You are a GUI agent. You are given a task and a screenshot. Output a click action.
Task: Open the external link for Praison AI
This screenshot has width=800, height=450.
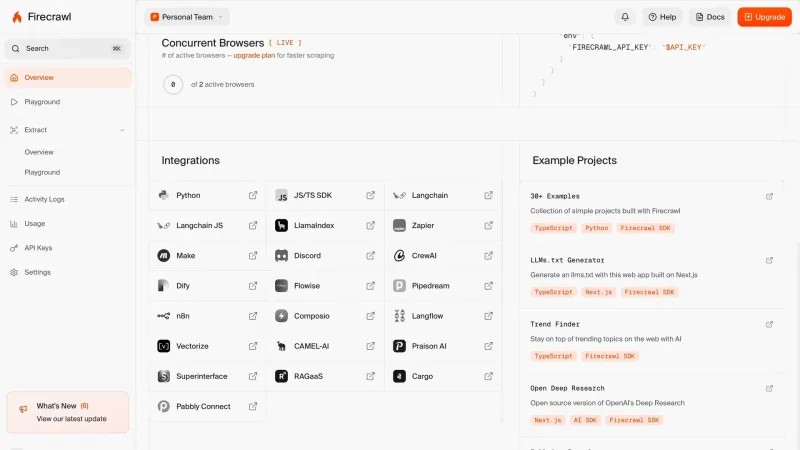(488, 346)
